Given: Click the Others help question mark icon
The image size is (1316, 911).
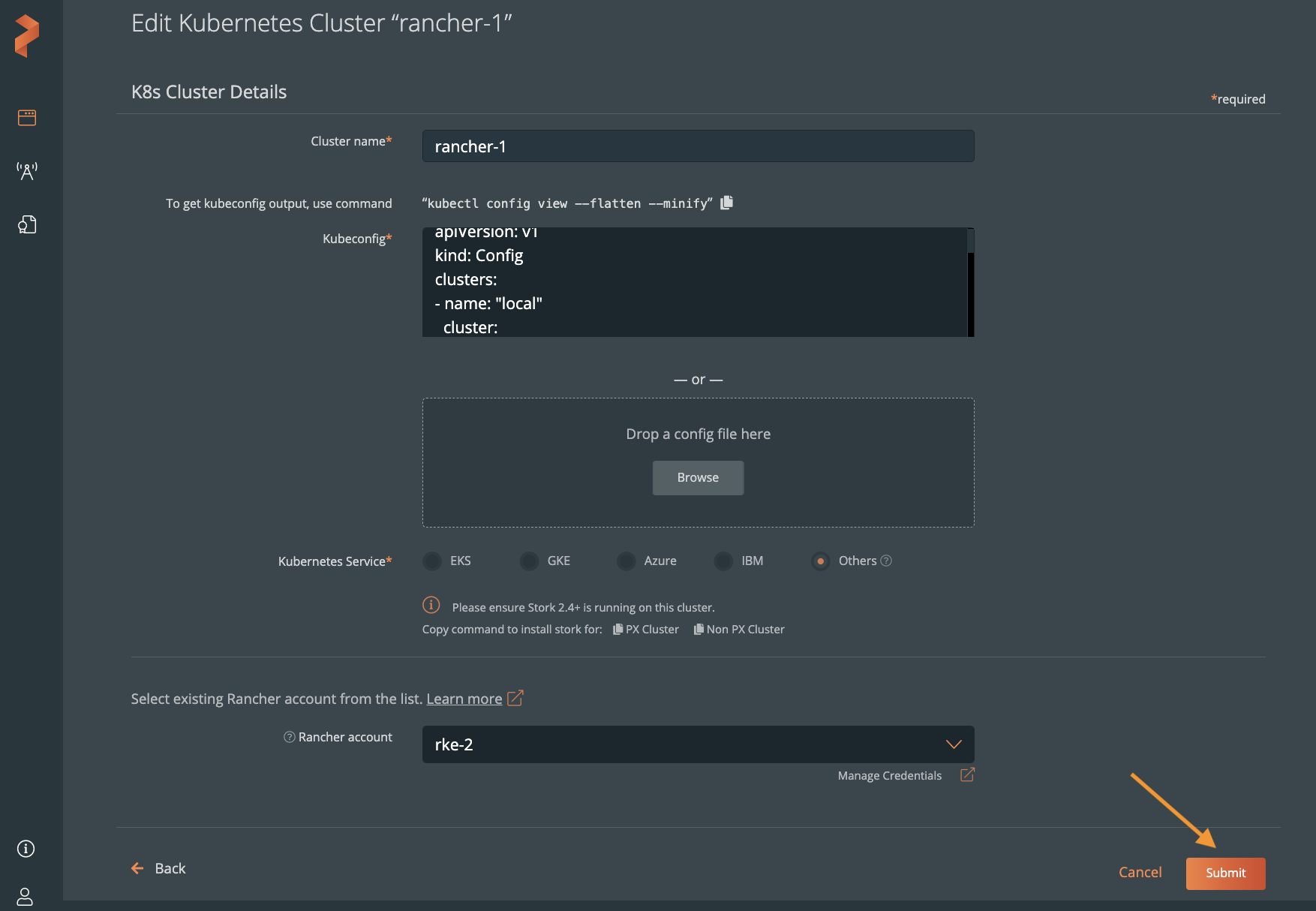Looking at the screenshot, I should [x=886, y=561].
